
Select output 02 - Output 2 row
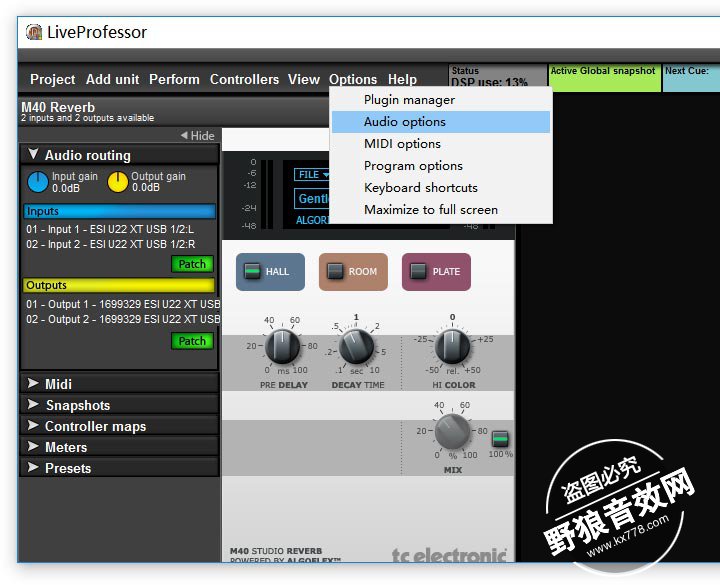(123, 319)
